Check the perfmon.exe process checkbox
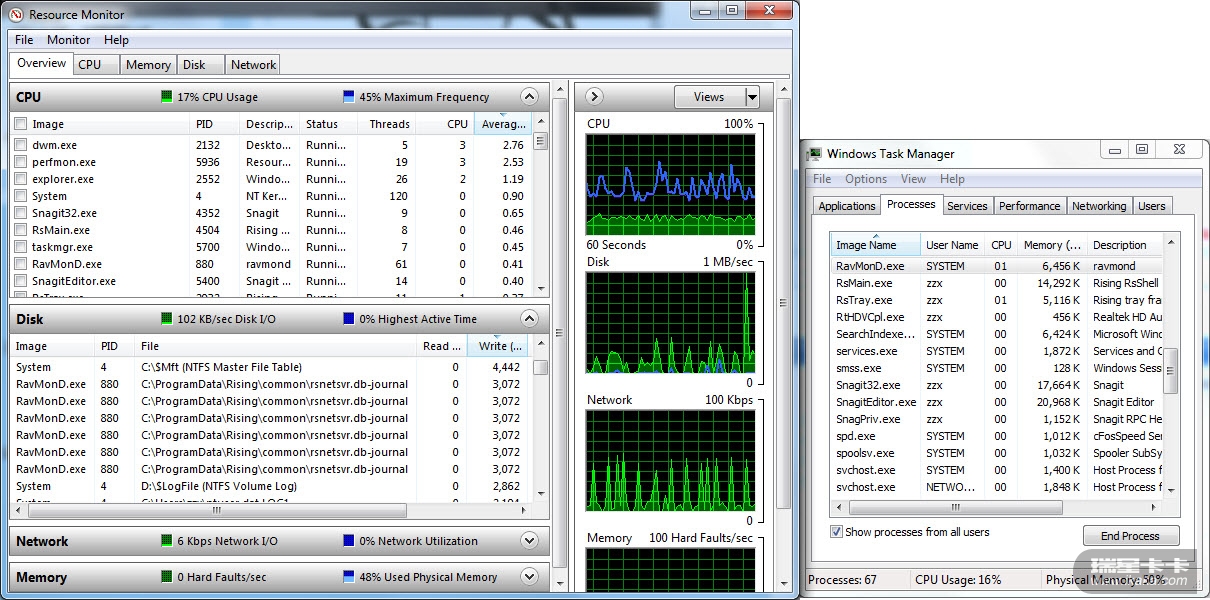The width and height of the screenshot is (1210, 600). (x=21, y=162)
